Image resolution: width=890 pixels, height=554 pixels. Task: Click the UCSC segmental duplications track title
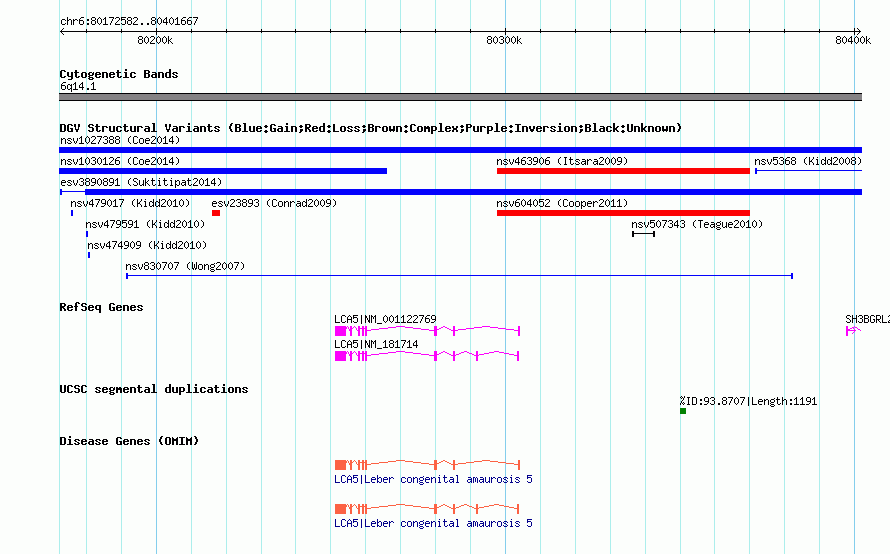154,389
